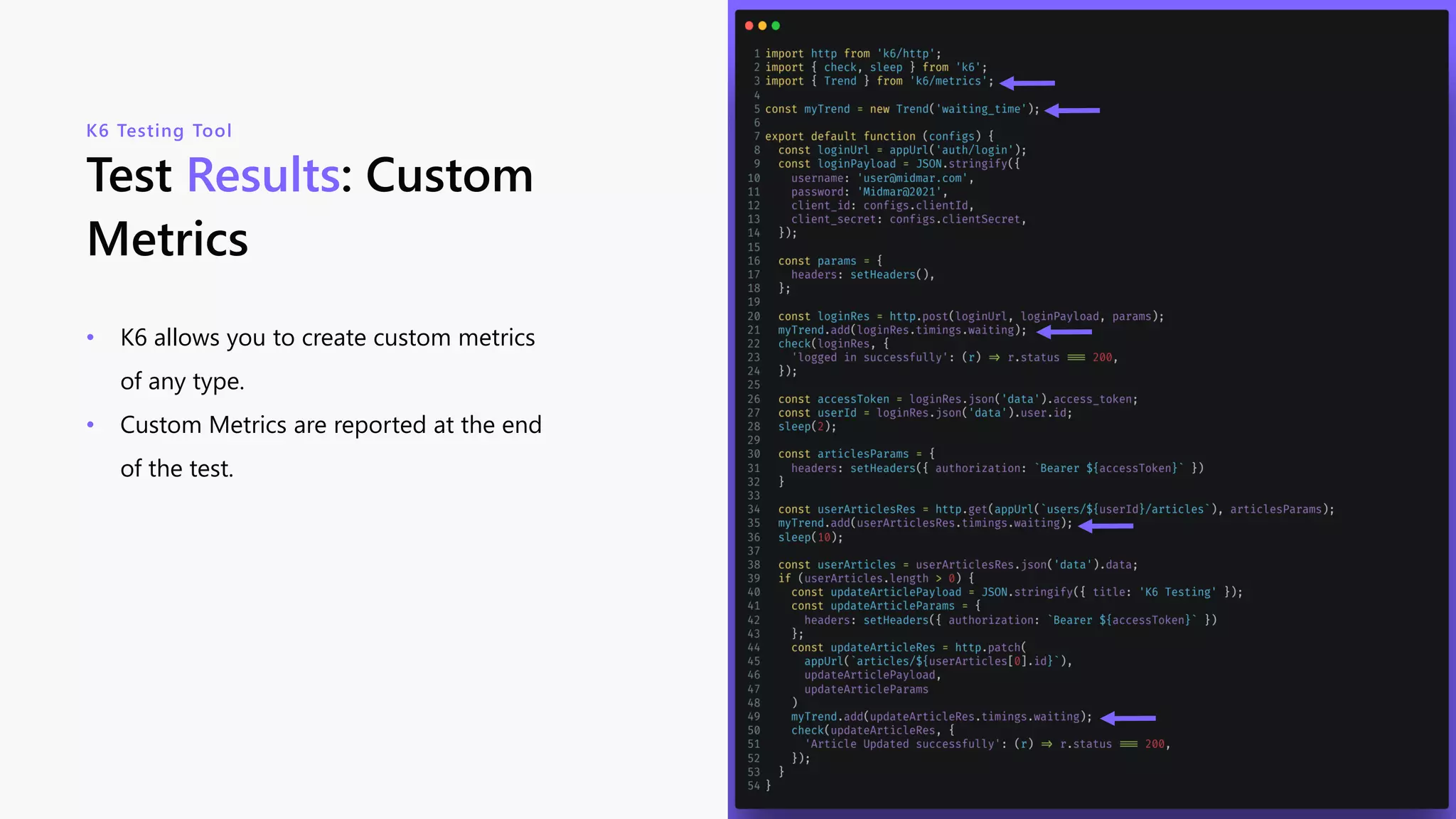Click 'export default function (configs)' line
Viewport: 1456px width, 819px height.
tap(879, 136)
